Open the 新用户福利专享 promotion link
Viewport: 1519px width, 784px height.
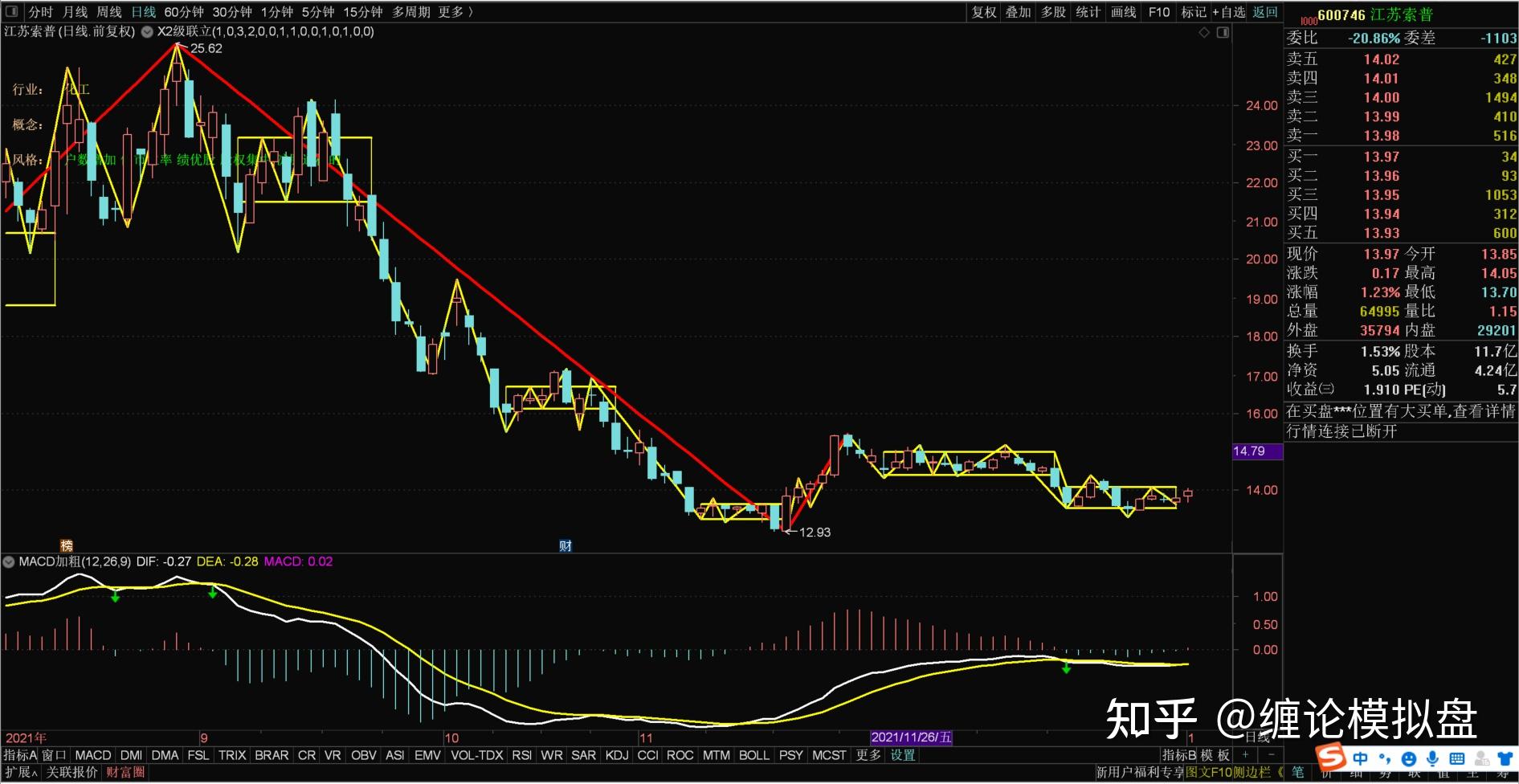[1141, 773]
